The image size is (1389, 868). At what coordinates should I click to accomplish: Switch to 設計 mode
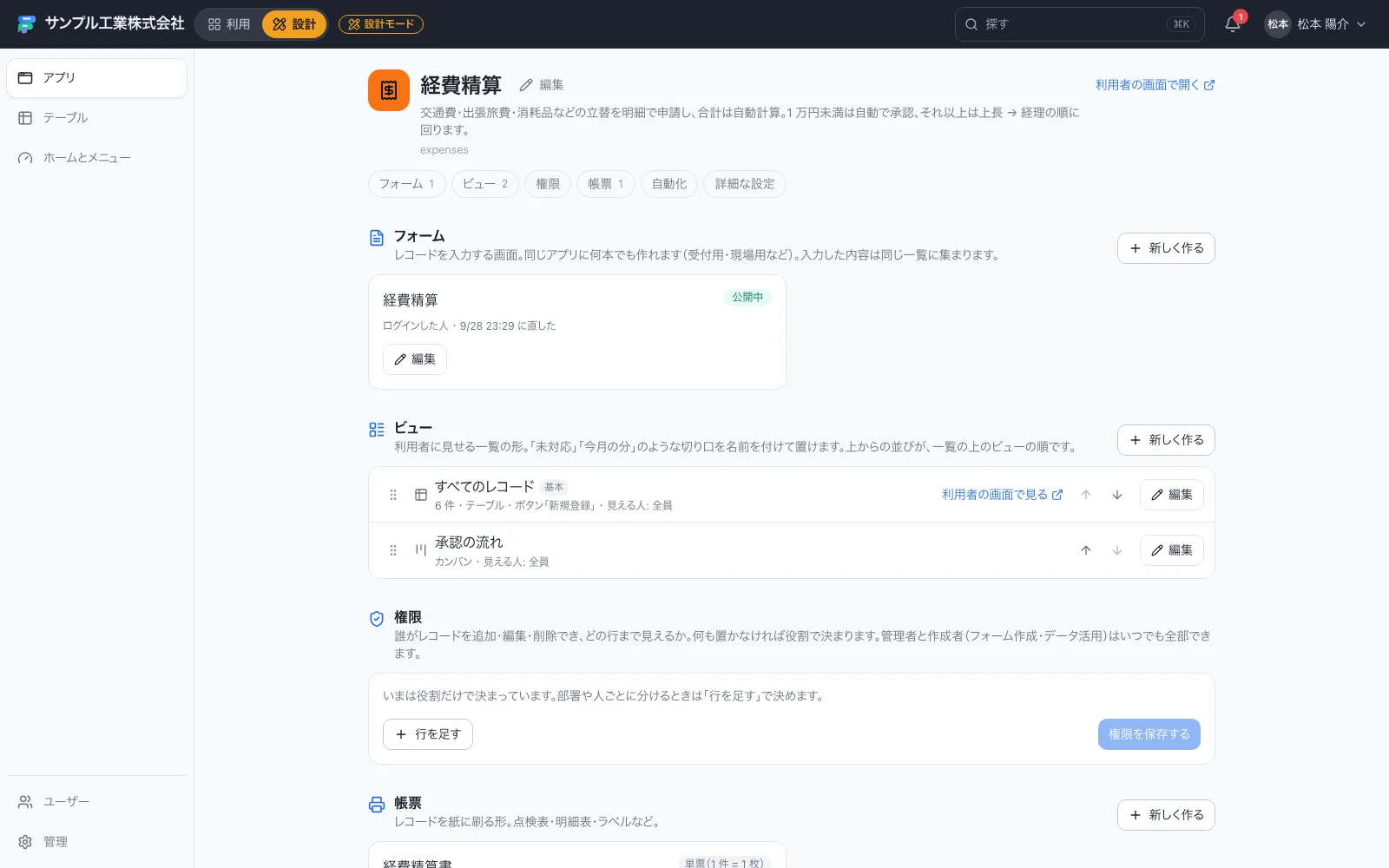pos(294,24)
